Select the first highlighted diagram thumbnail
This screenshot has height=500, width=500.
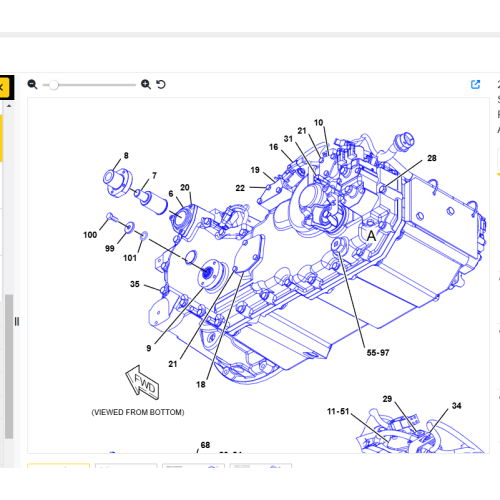(58, 465)
